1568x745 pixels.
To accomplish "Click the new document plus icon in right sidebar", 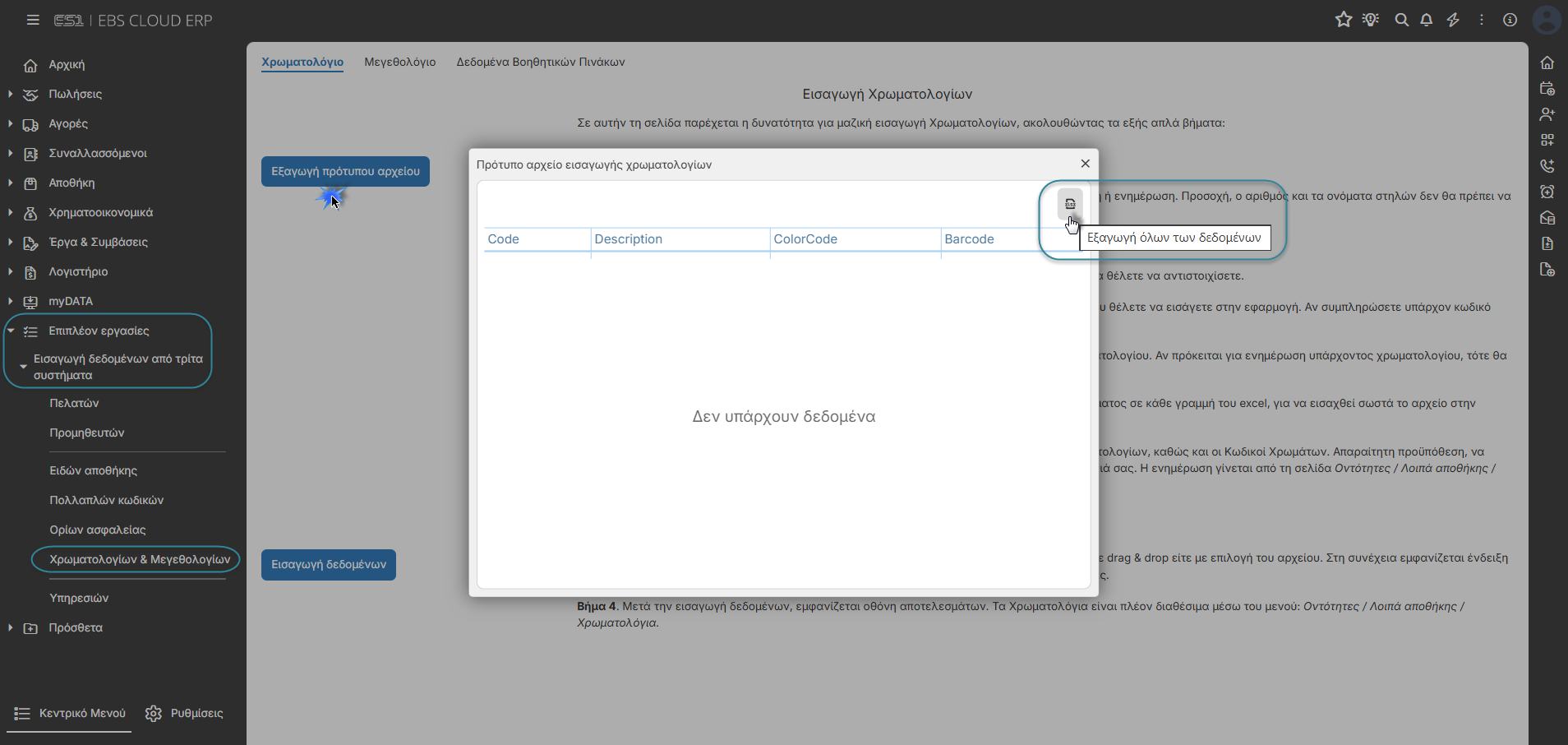I will click(1547, 270).
